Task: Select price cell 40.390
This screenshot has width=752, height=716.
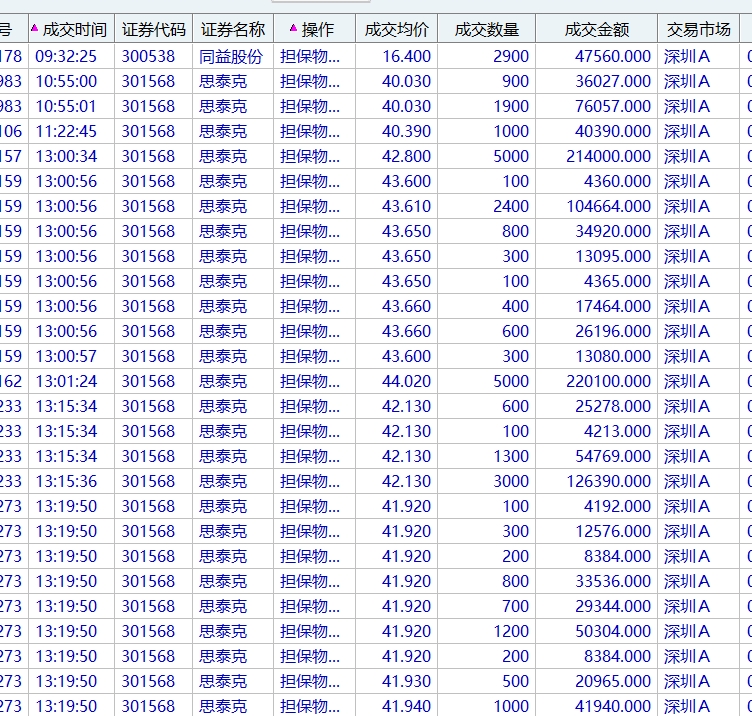Action: point(406,131)
